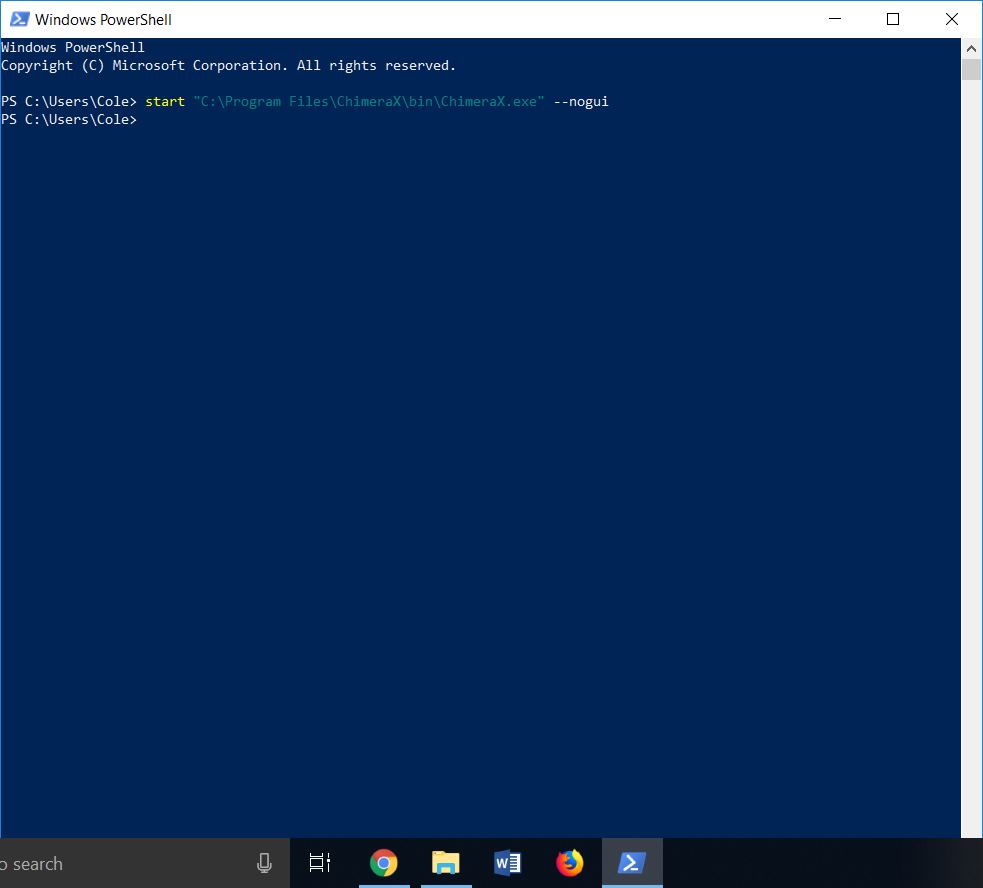Open the PowerShell window system menu icon
Viewport: 983px width, 888px height.
click(17, 19)
